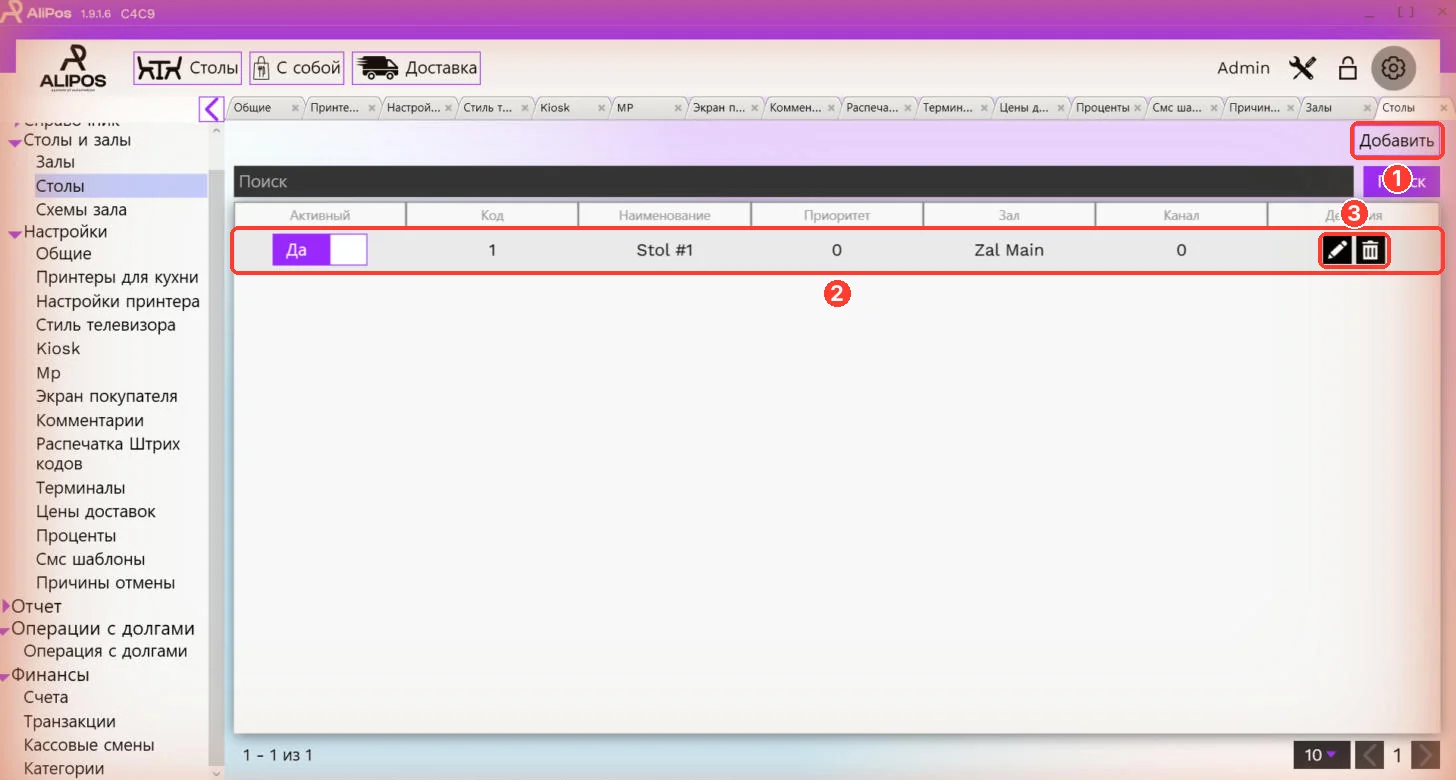This screenshot has height=780, width=1456.
Task: Open Принтеры для кухни in the sidebar
Action: (x=117, y=277)
